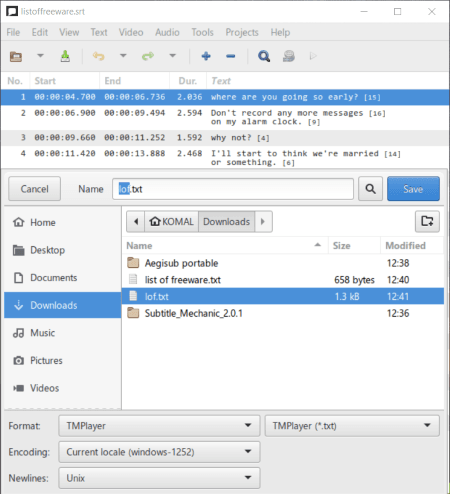Click the Downloads path bar button
450x494 pixels.
click(227, 222)
